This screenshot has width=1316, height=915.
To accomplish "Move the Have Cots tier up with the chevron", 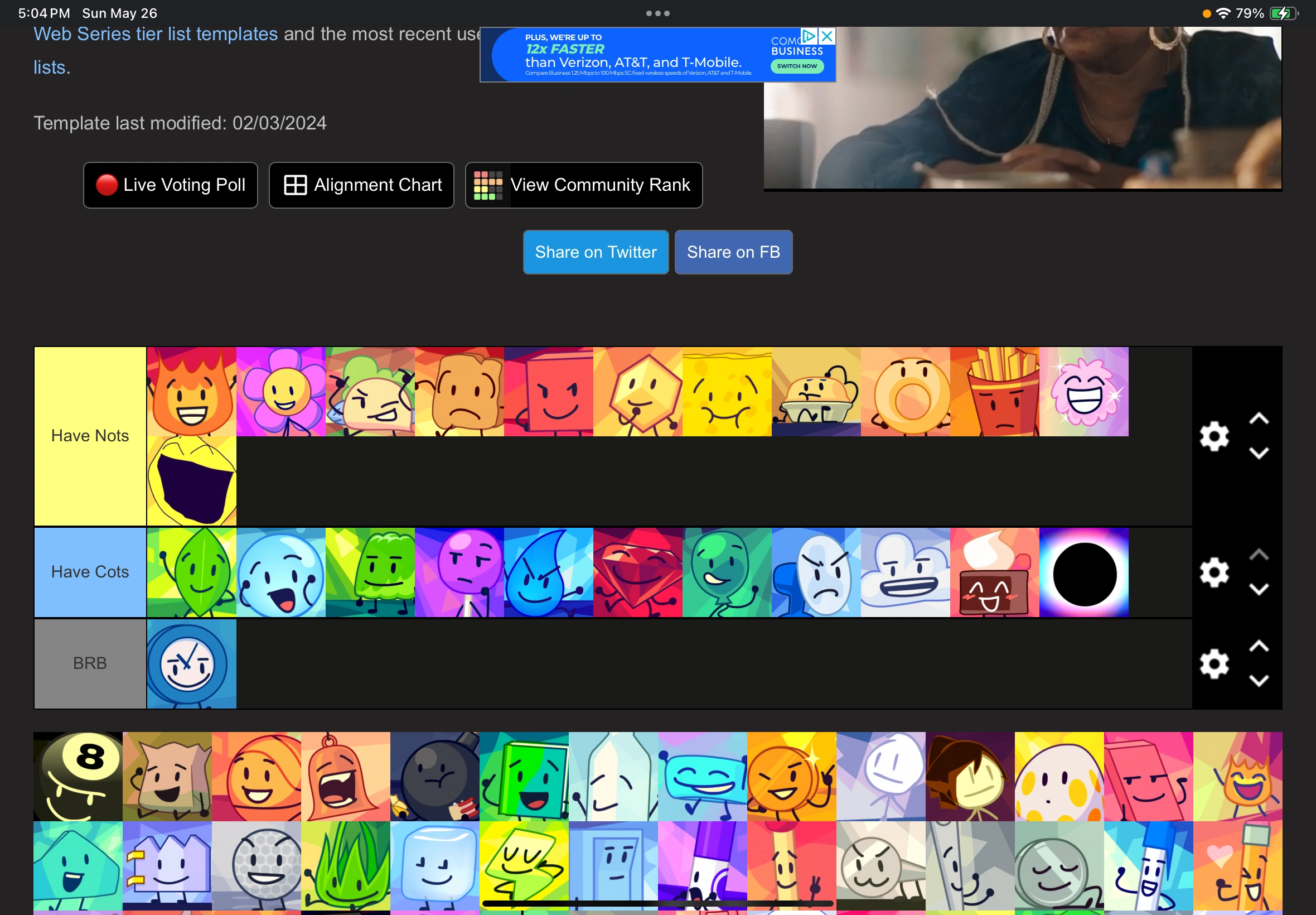I will click(1258, 554).
